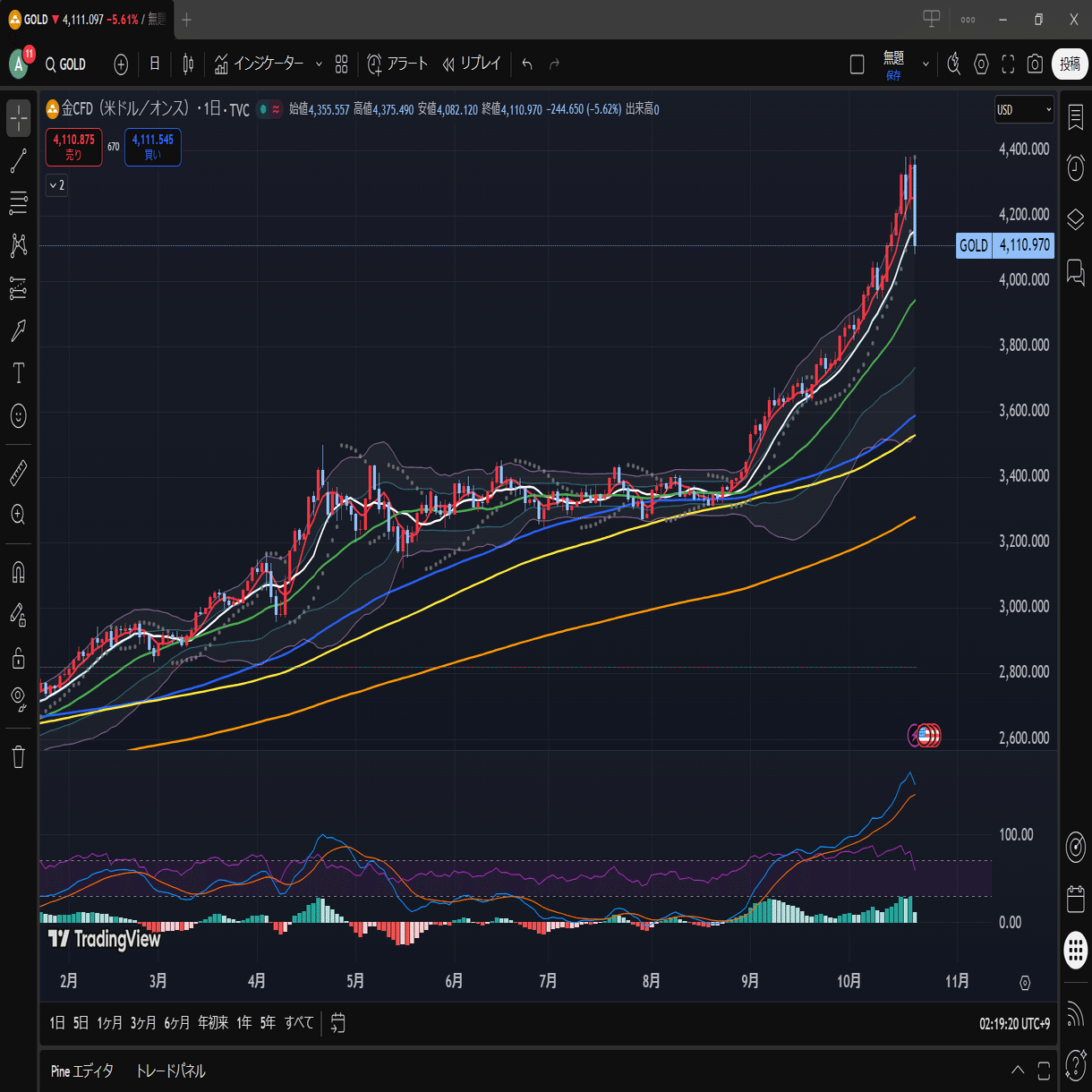Click the GOLD symbol search field
This screenshot has height=1092, width=1092.
click(68, 64)
